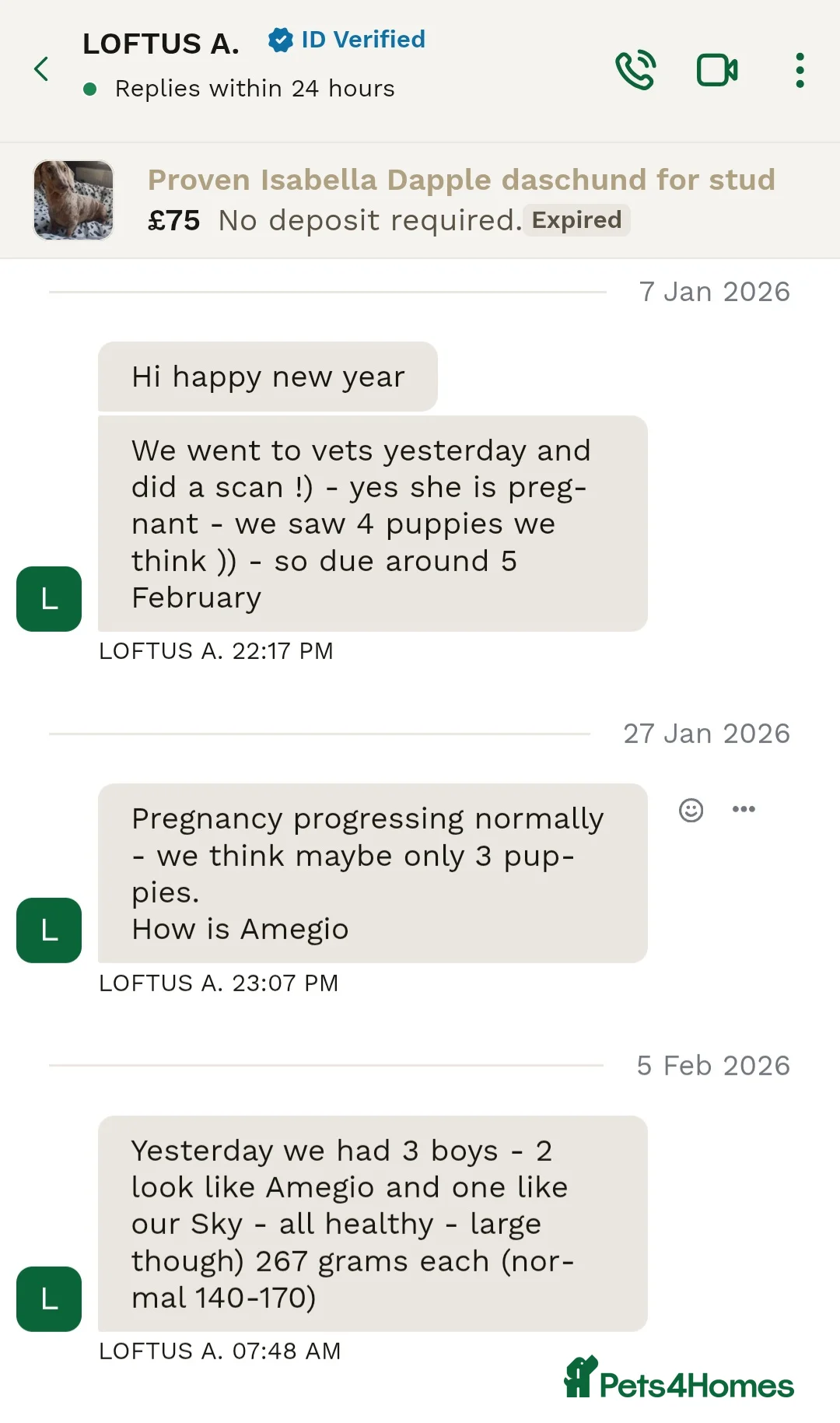Viewport: 840px width, 1423px height.
Task: Select the message about 3 boys born
Action: (x=373, y=1224)
